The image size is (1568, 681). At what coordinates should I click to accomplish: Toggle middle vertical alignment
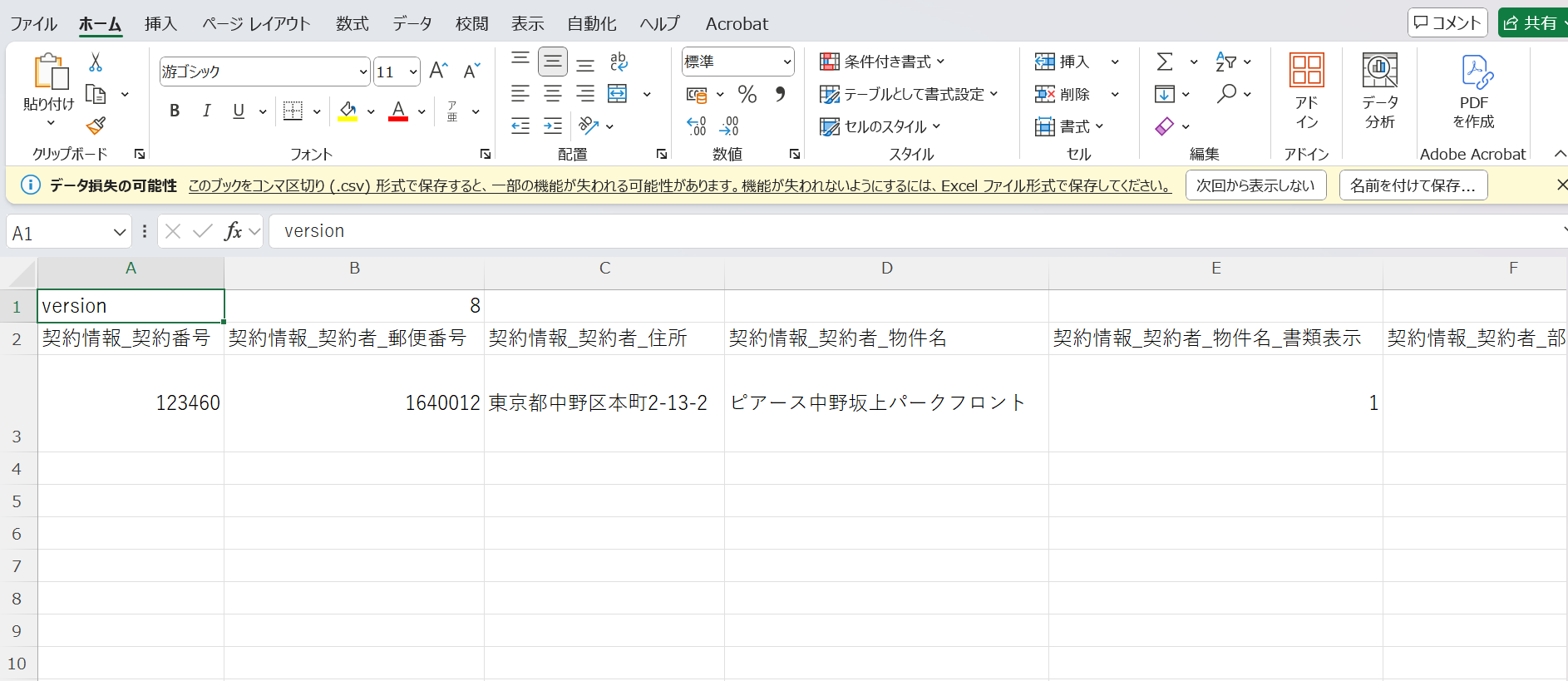[553, 62]
